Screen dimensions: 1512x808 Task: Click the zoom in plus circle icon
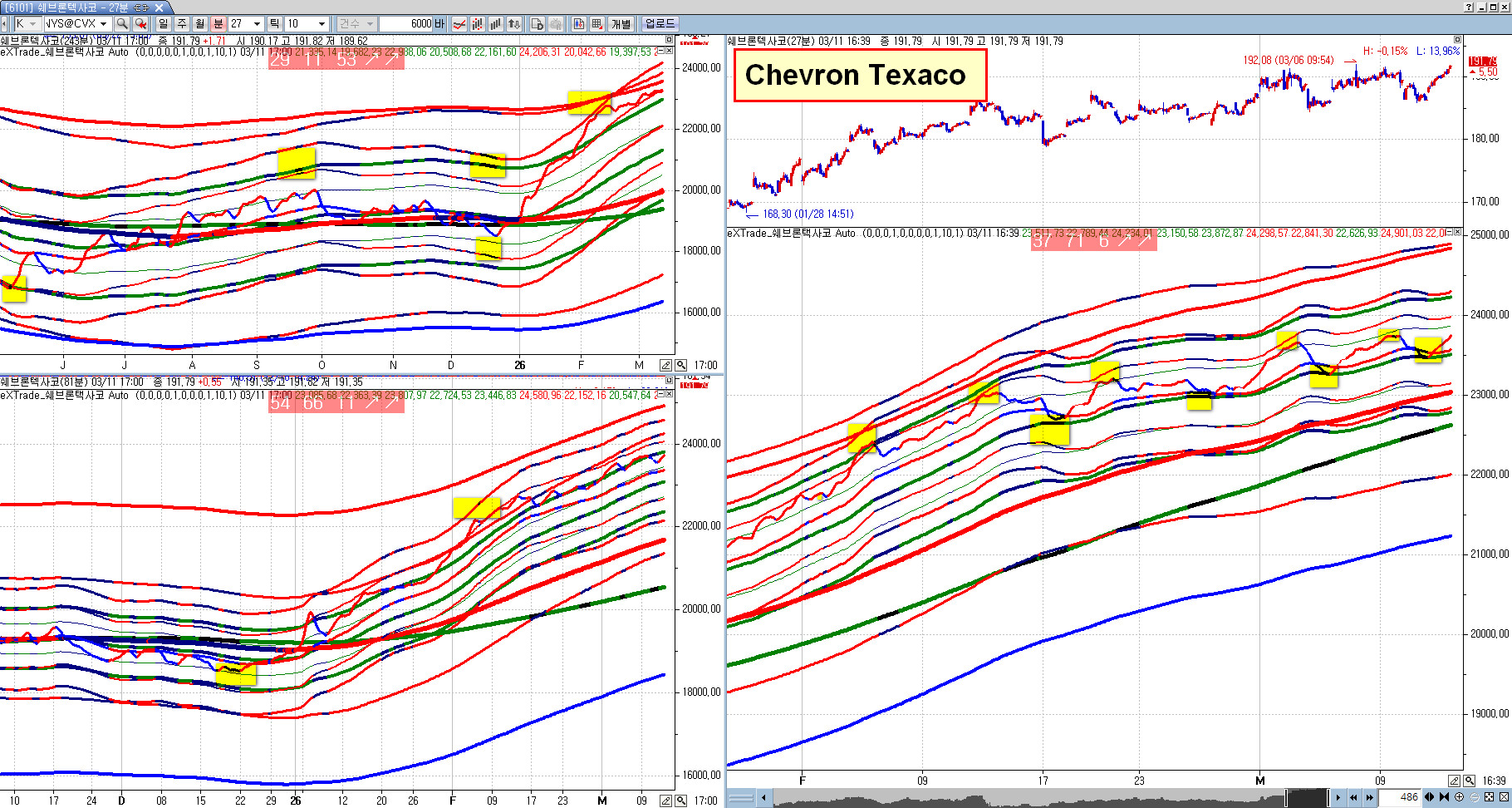[x=1459, y=797]
